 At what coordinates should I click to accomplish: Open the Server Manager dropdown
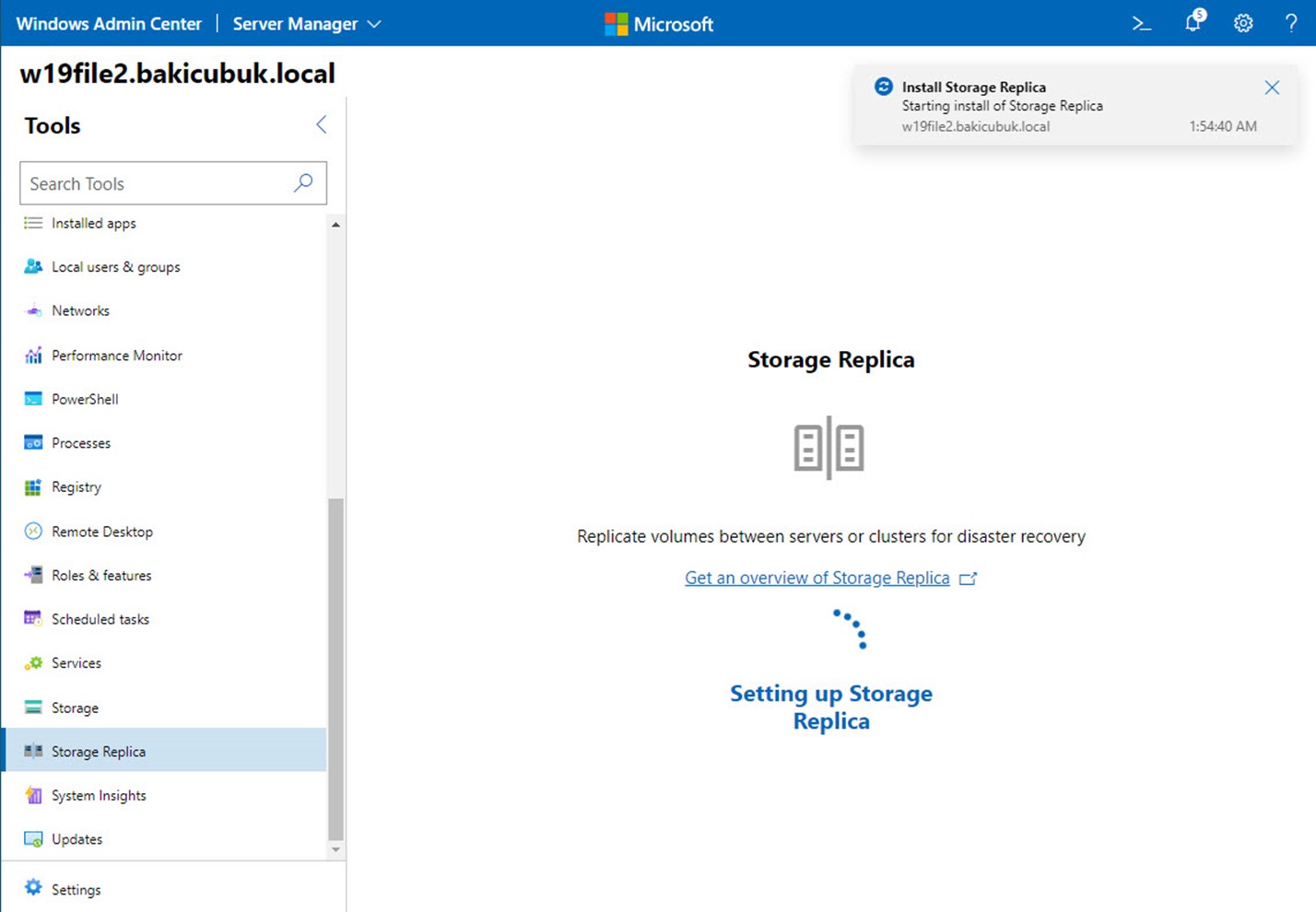[x=307, y=24]
